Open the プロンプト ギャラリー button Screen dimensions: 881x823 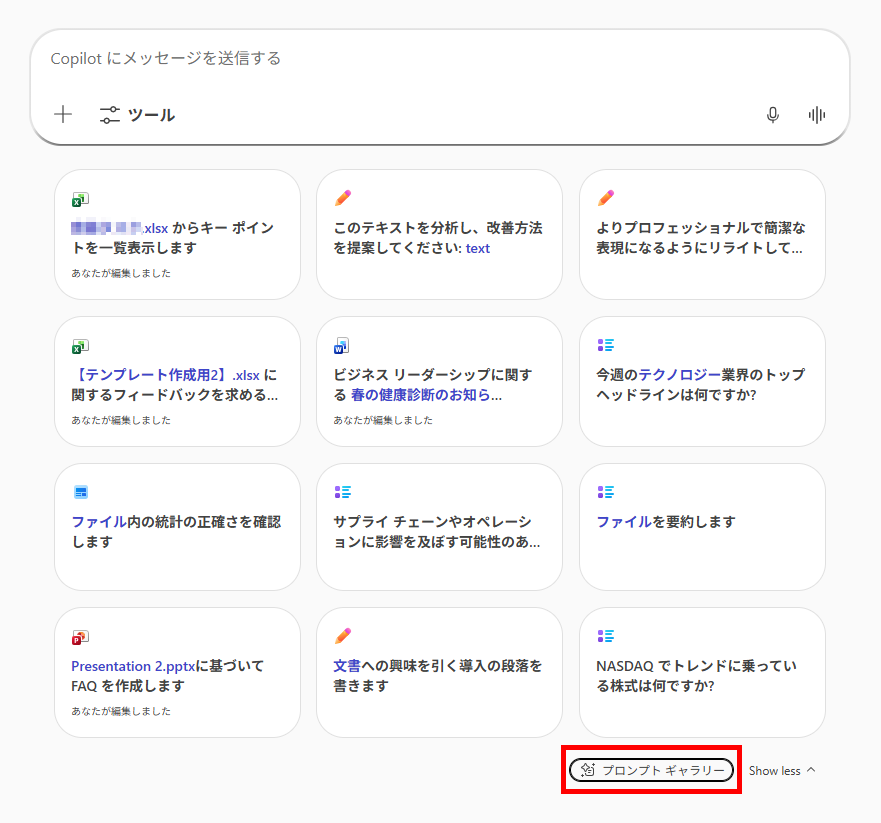[651, 770]
